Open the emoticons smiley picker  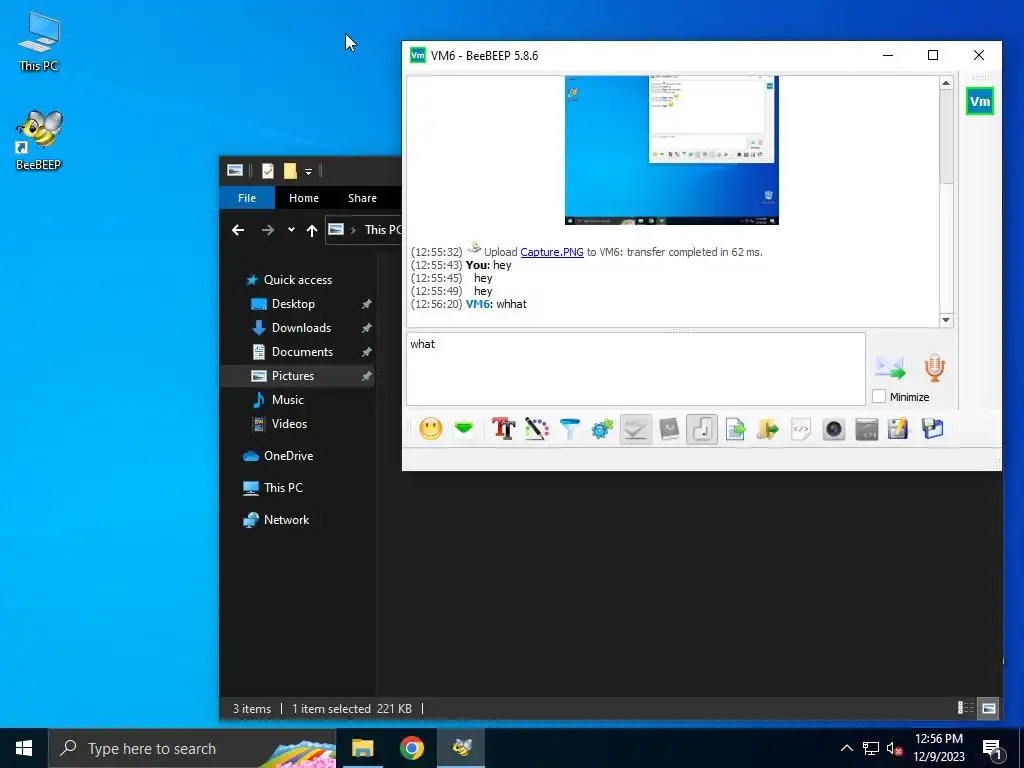coord(430,429)
